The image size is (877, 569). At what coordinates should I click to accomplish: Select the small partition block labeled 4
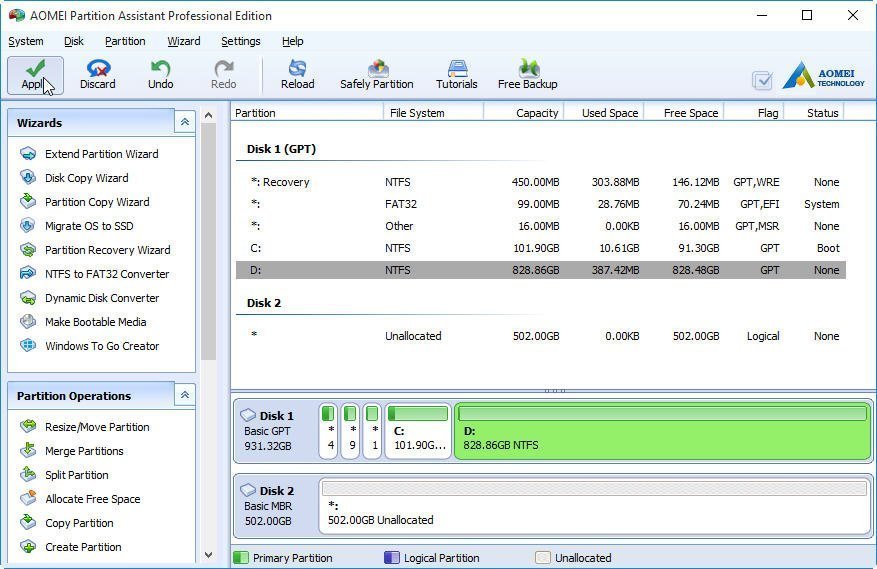328,431
